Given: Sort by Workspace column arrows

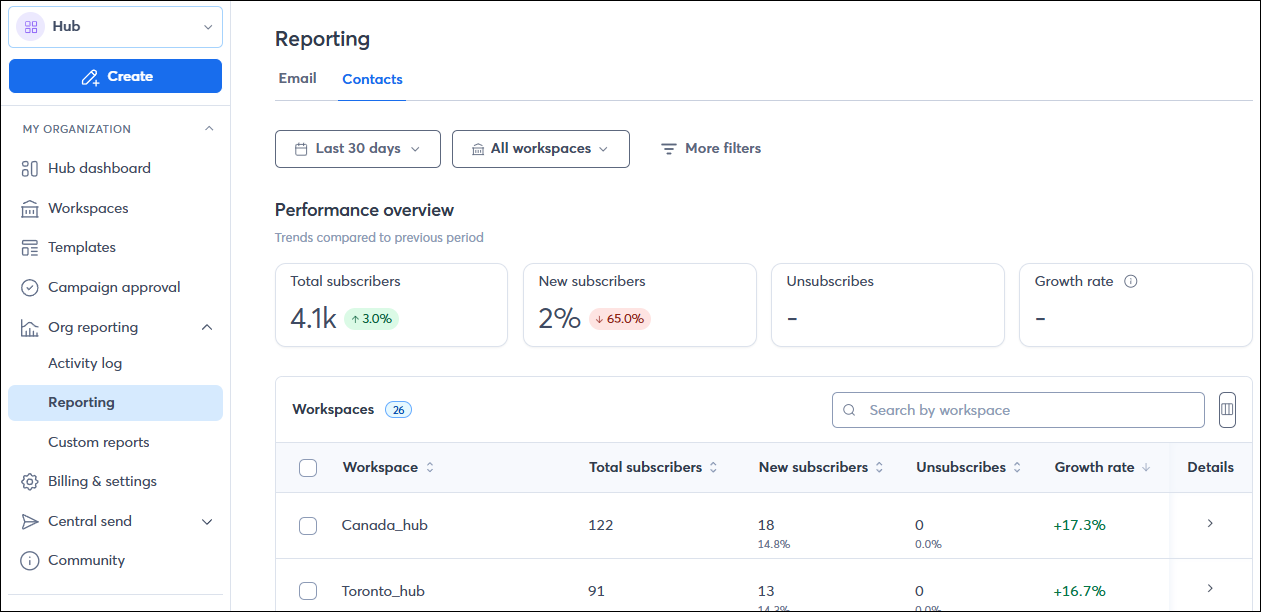Looking at the screenshot, I should point(430,468).
